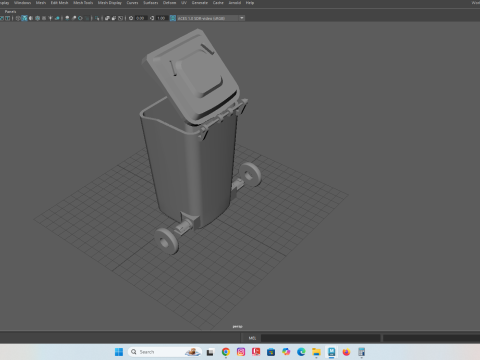Screen dimensions: 480x360
Task: Open the Mesh Display menu
Action: (110, 3)
